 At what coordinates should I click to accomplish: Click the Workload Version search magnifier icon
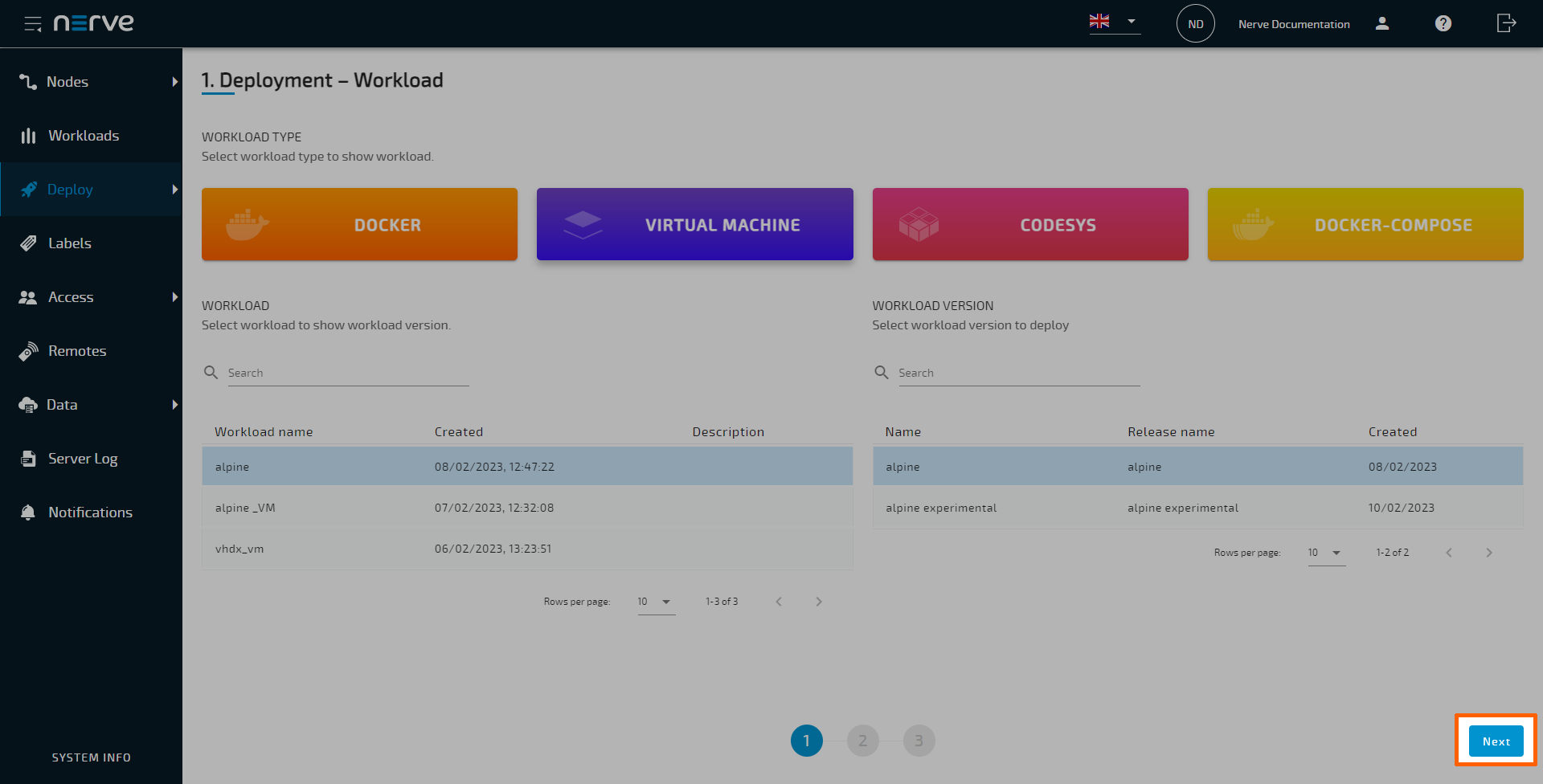882,373
